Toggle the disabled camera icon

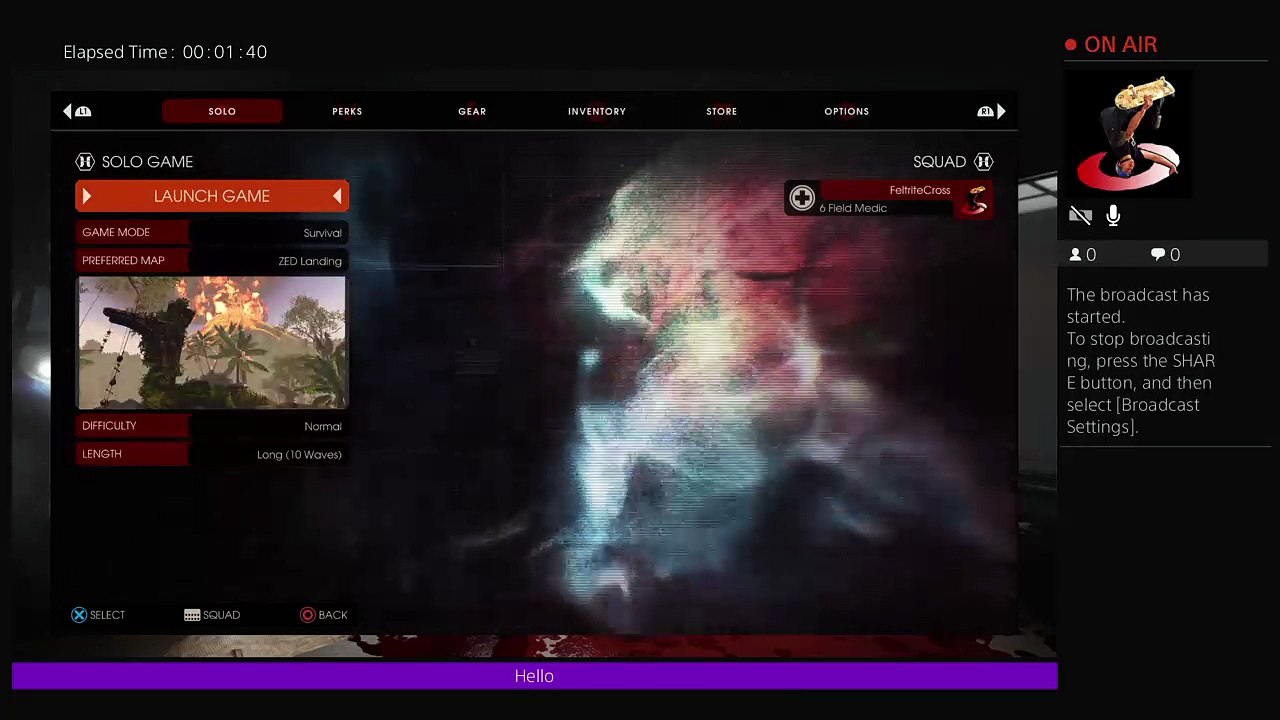click(x=1080, y=215)
